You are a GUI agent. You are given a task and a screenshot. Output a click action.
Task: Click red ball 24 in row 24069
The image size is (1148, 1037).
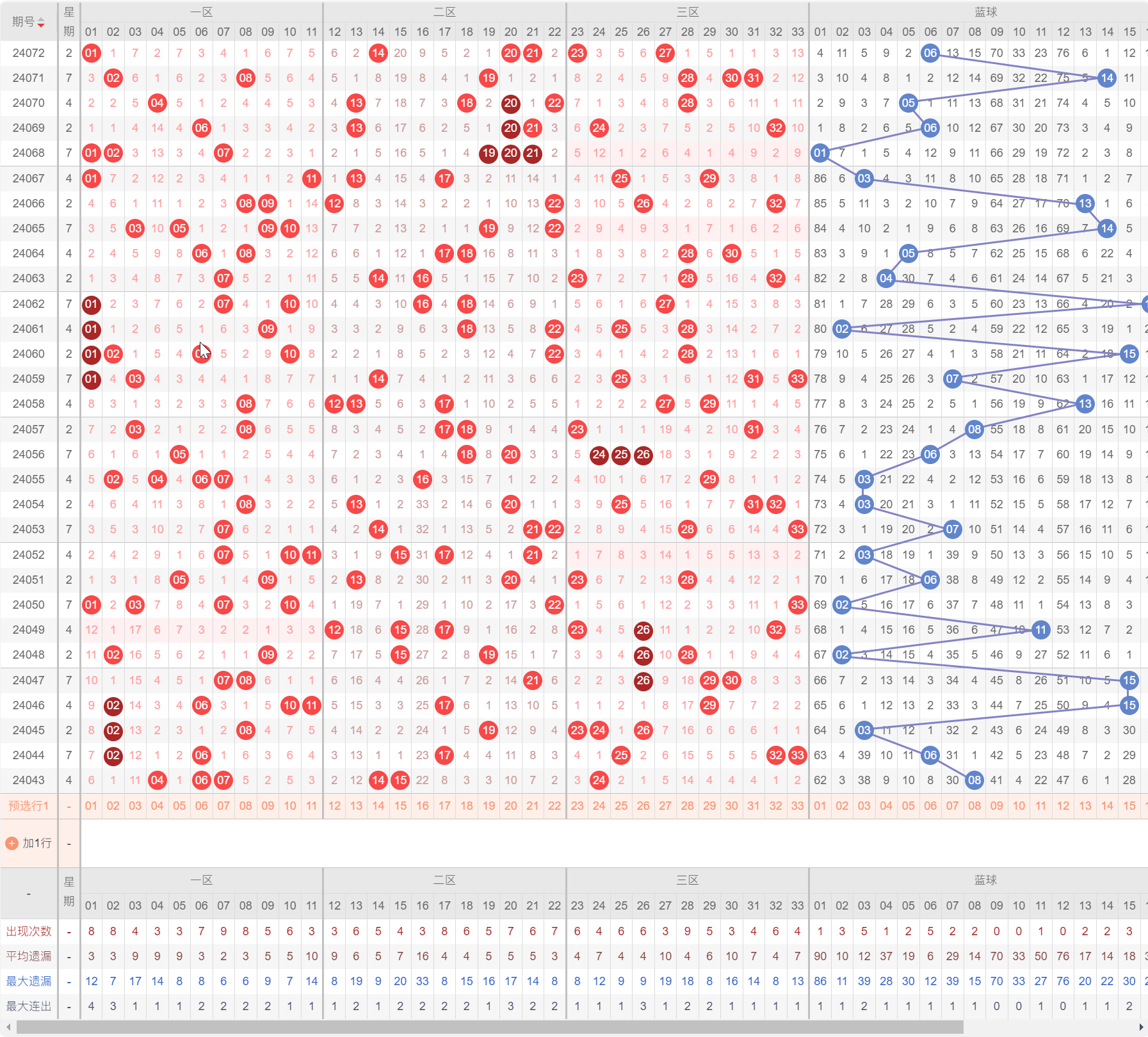coord(599,128)
